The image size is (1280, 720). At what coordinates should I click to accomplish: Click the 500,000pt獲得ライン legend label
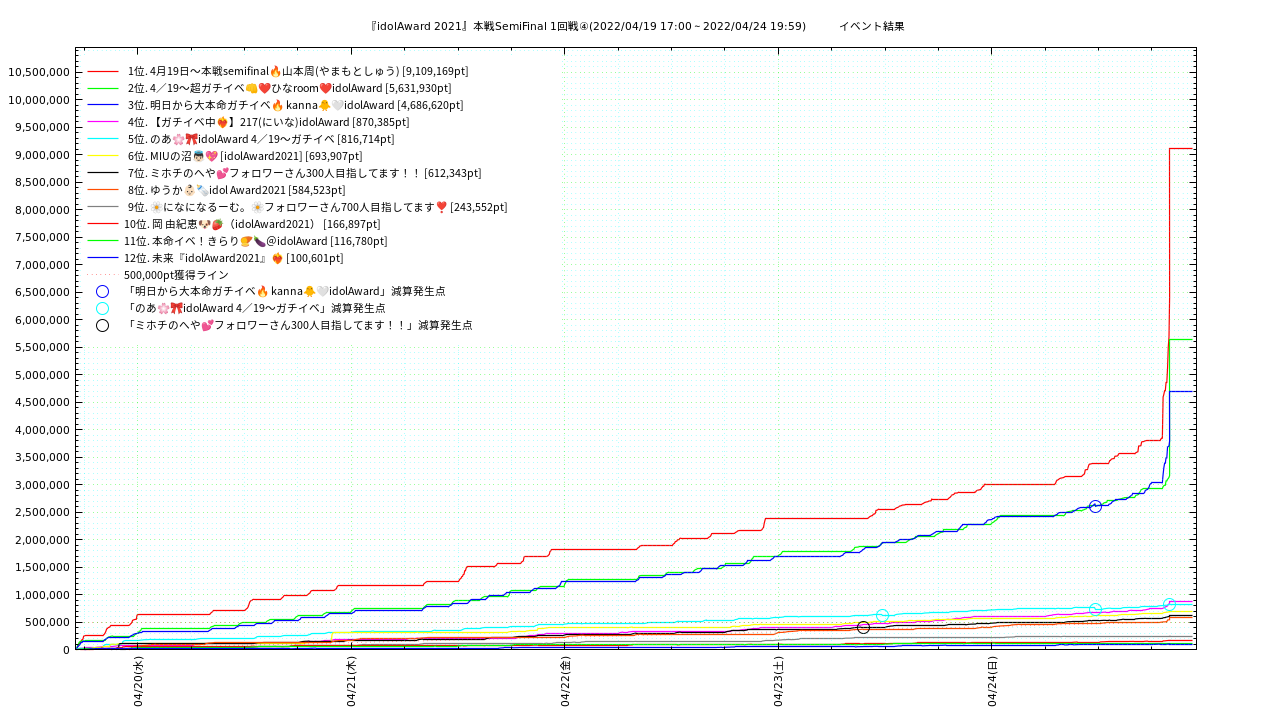(x=176, y=275)
